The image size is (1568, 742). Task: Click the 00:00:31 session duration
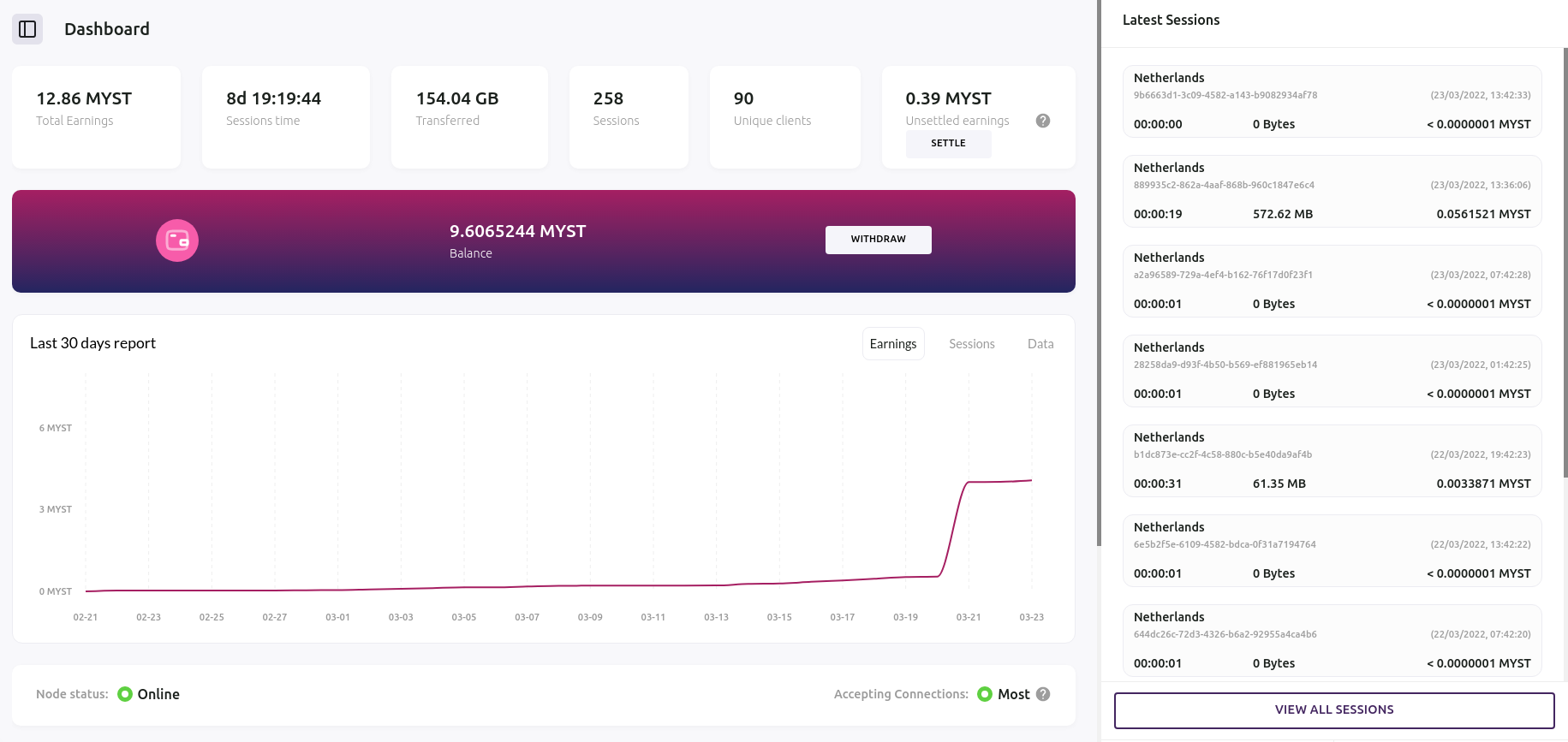1158,484
